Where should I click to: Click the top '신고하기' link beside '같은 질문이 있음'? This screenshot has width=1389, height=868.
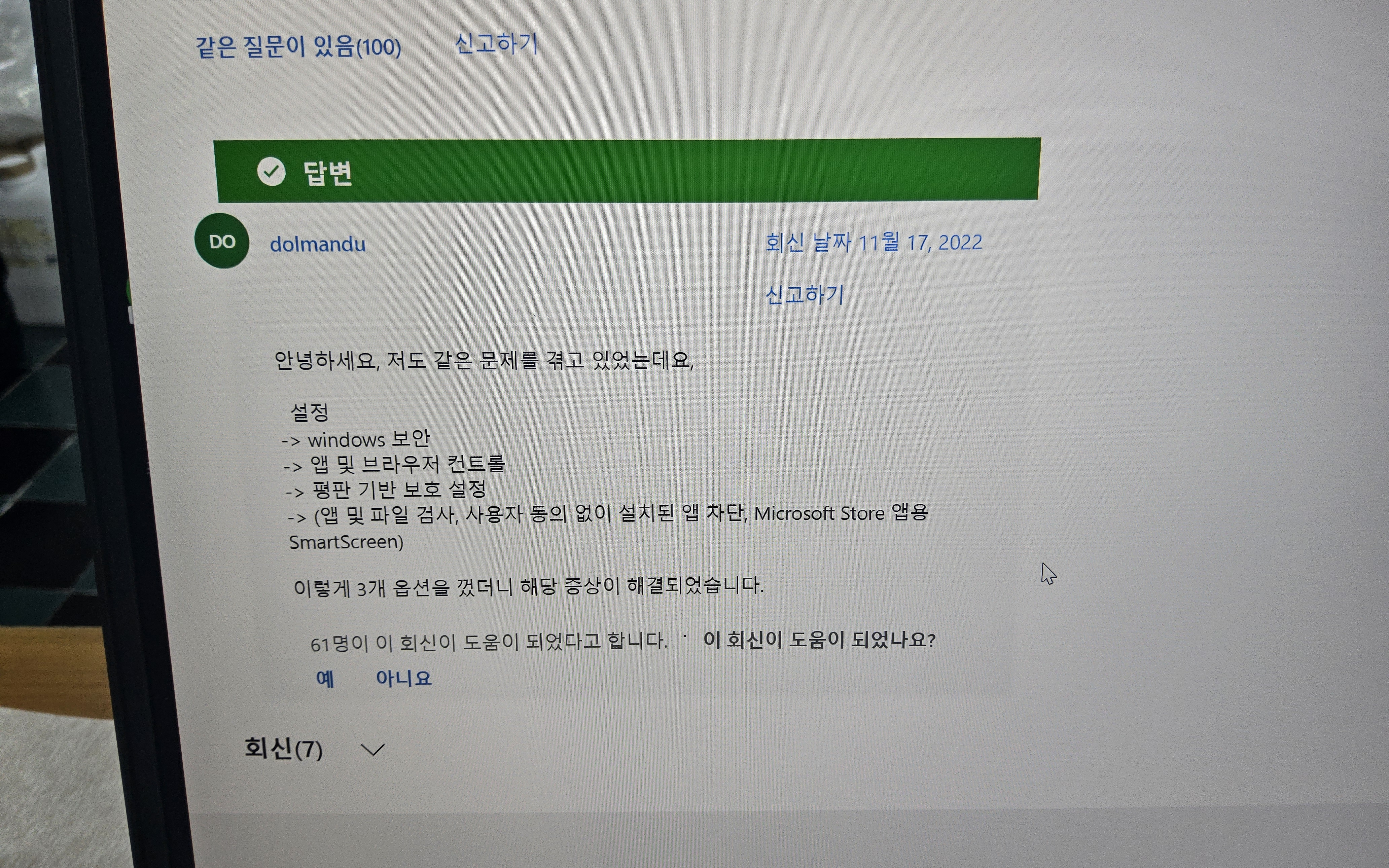coord(496,44)
